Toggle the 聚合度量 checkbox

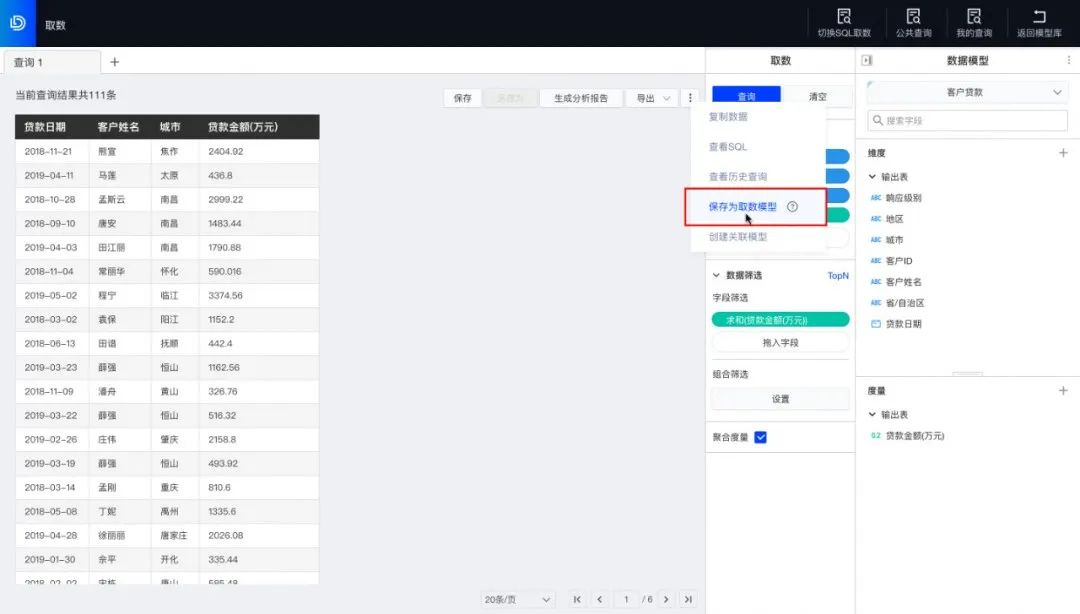click(x=760, y=438)
